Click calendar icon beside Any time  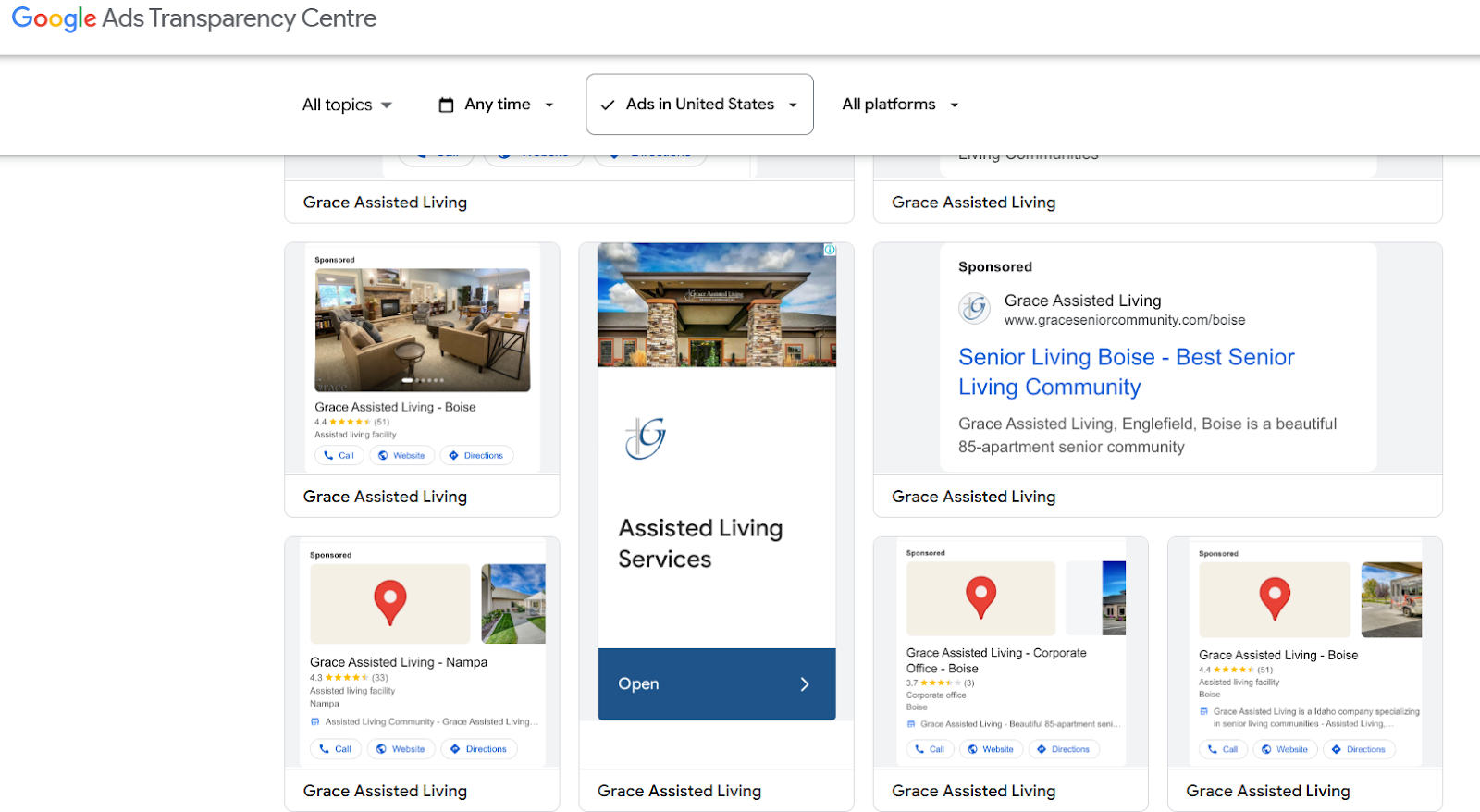pos(446,105)
